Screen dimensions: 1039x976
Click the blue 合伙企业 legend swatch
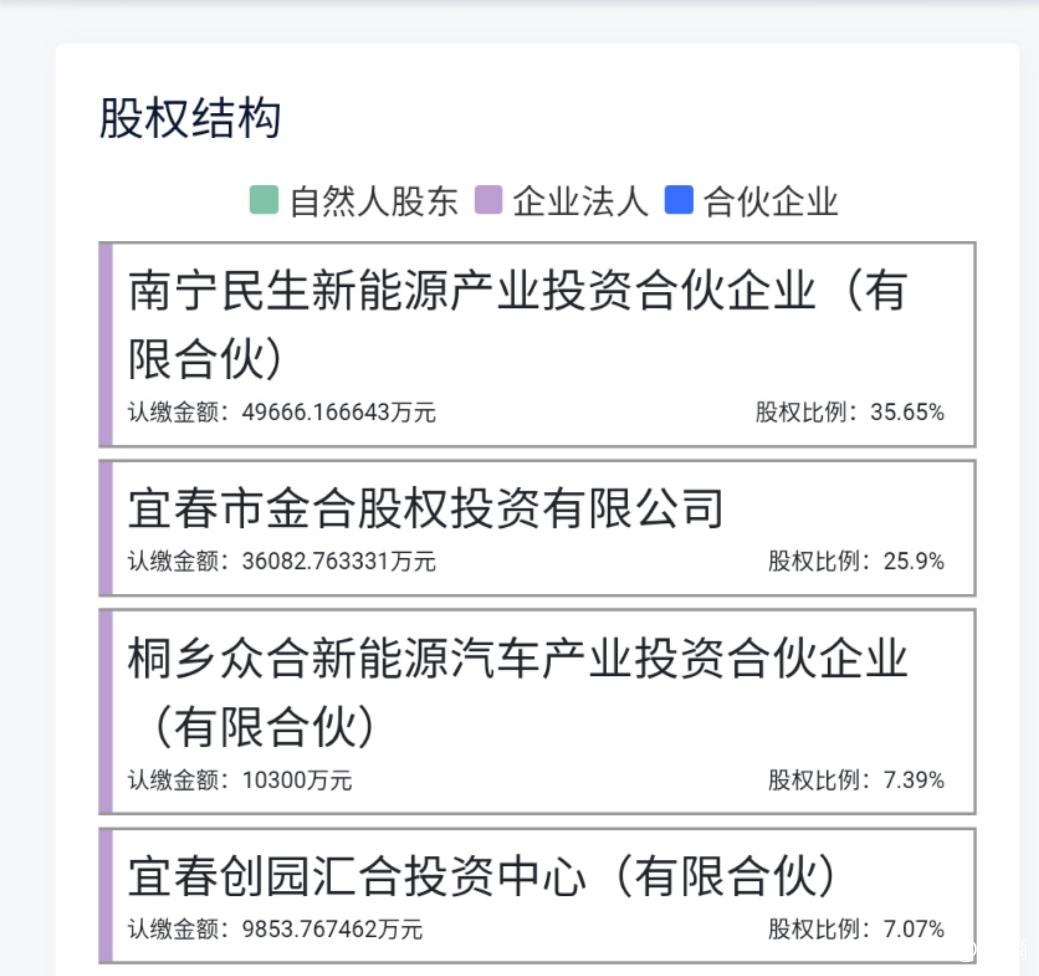680,200
